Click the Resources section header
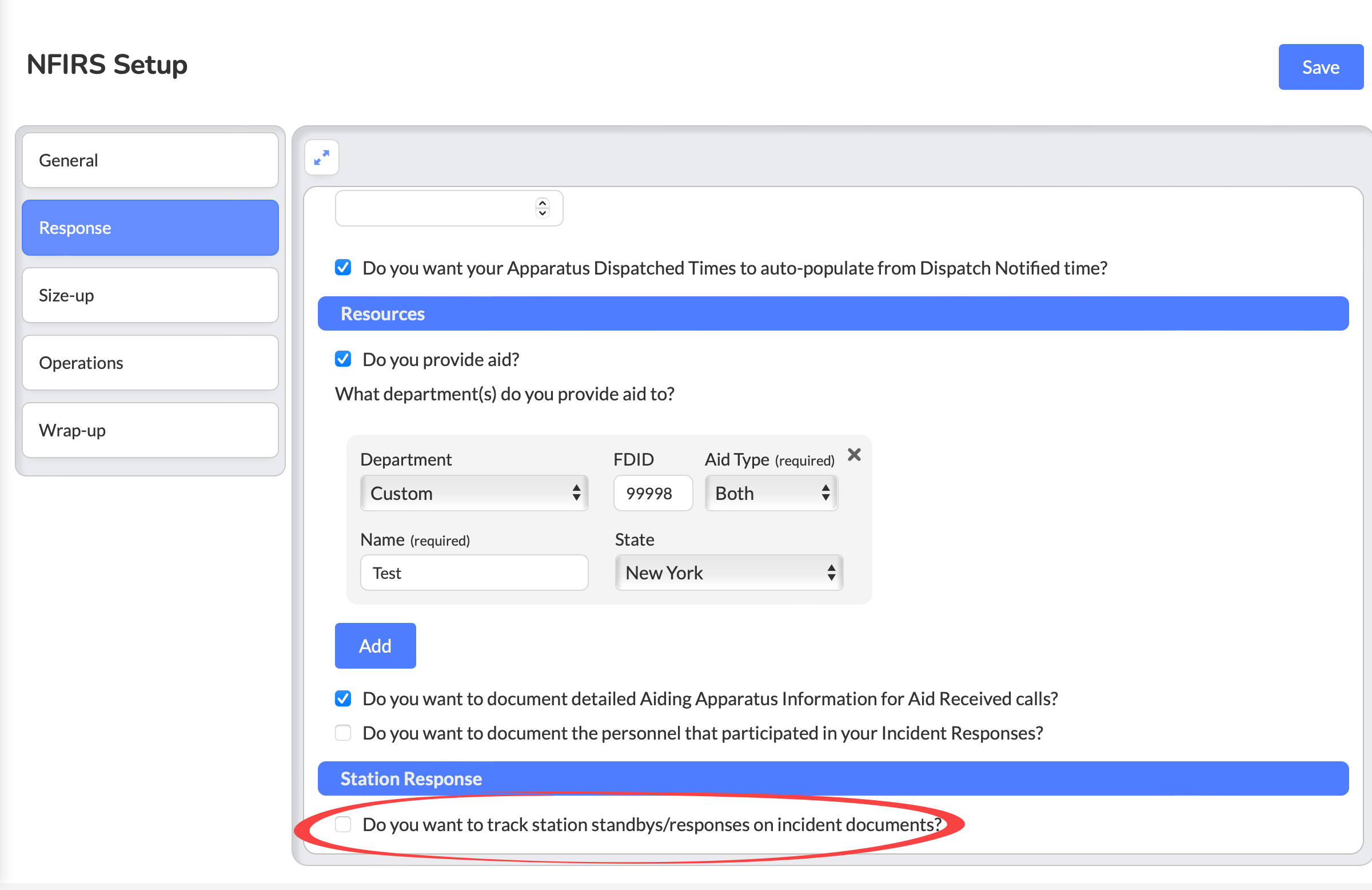The image size is (1372, 890). click(x=832, y=314)
